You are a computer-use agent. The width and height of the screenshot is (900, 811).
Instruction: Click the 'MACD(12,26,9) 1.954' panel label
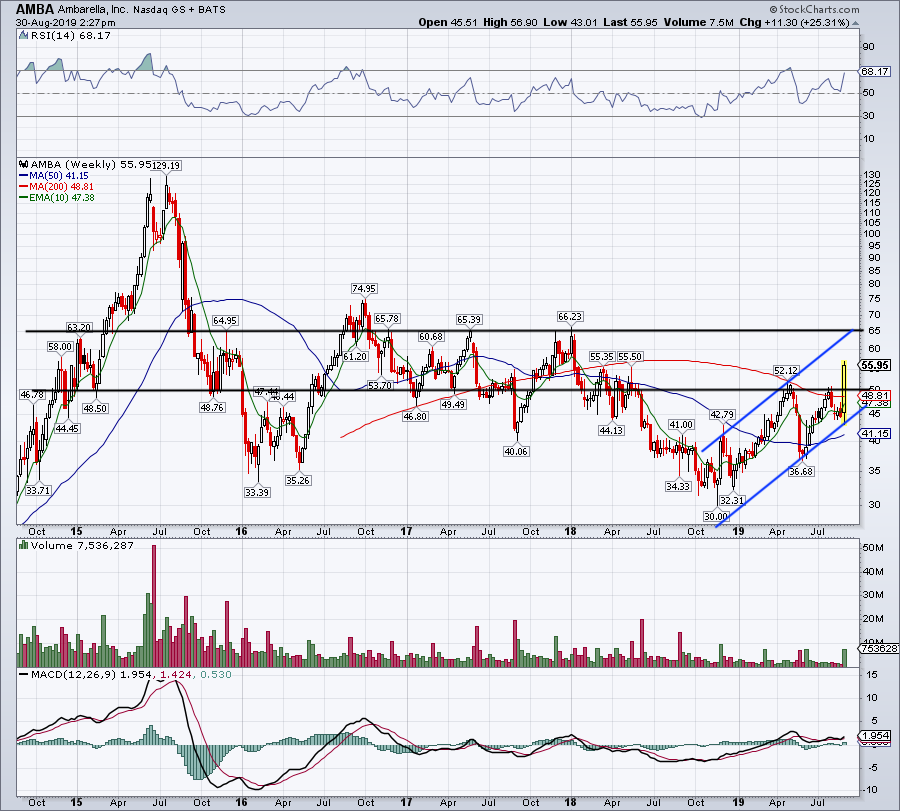click(x=92, y=674)
